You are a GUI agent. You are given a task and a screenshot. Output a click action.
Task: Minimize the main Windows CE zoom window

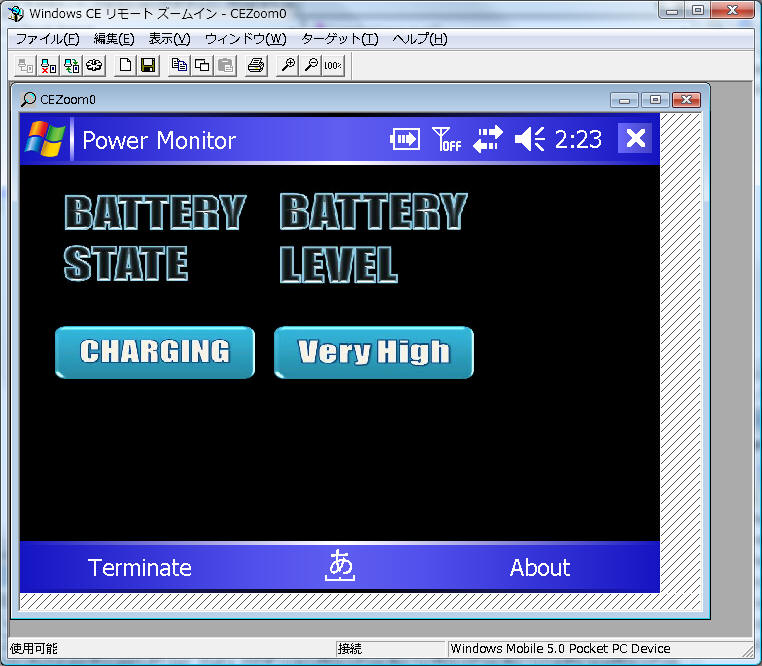pyautogui.click(x=673, y=10)
